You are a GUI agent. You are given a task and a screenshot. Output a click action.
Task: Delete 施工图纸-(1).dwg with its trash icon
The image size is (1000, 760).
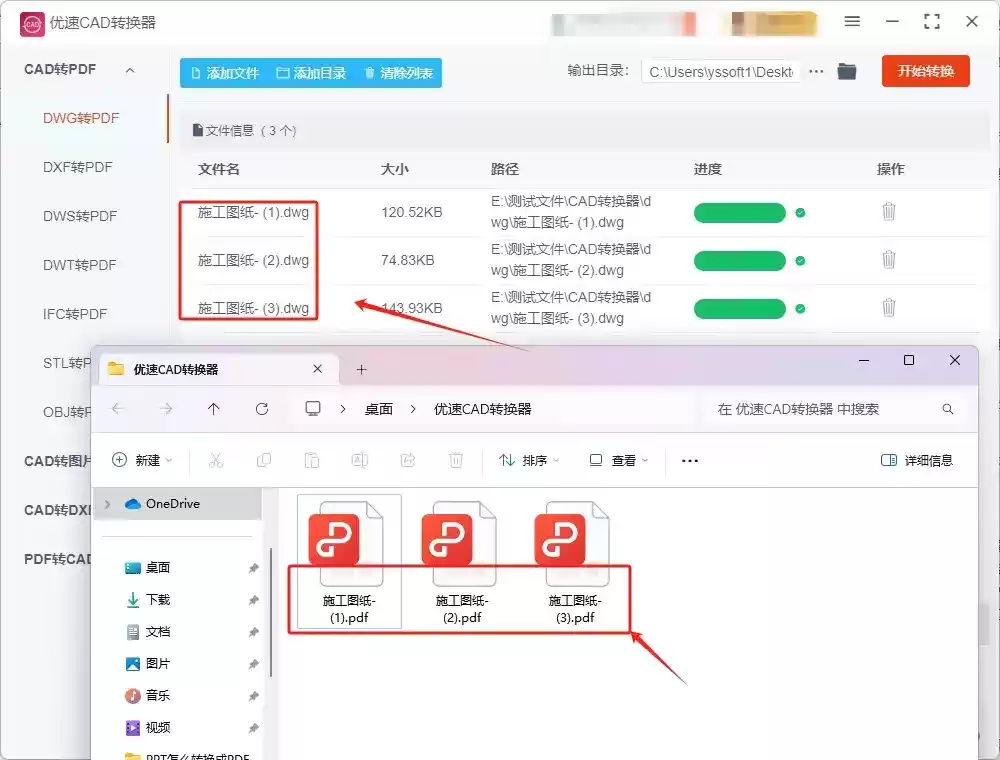pyautogui.click(x=889, y=212)
